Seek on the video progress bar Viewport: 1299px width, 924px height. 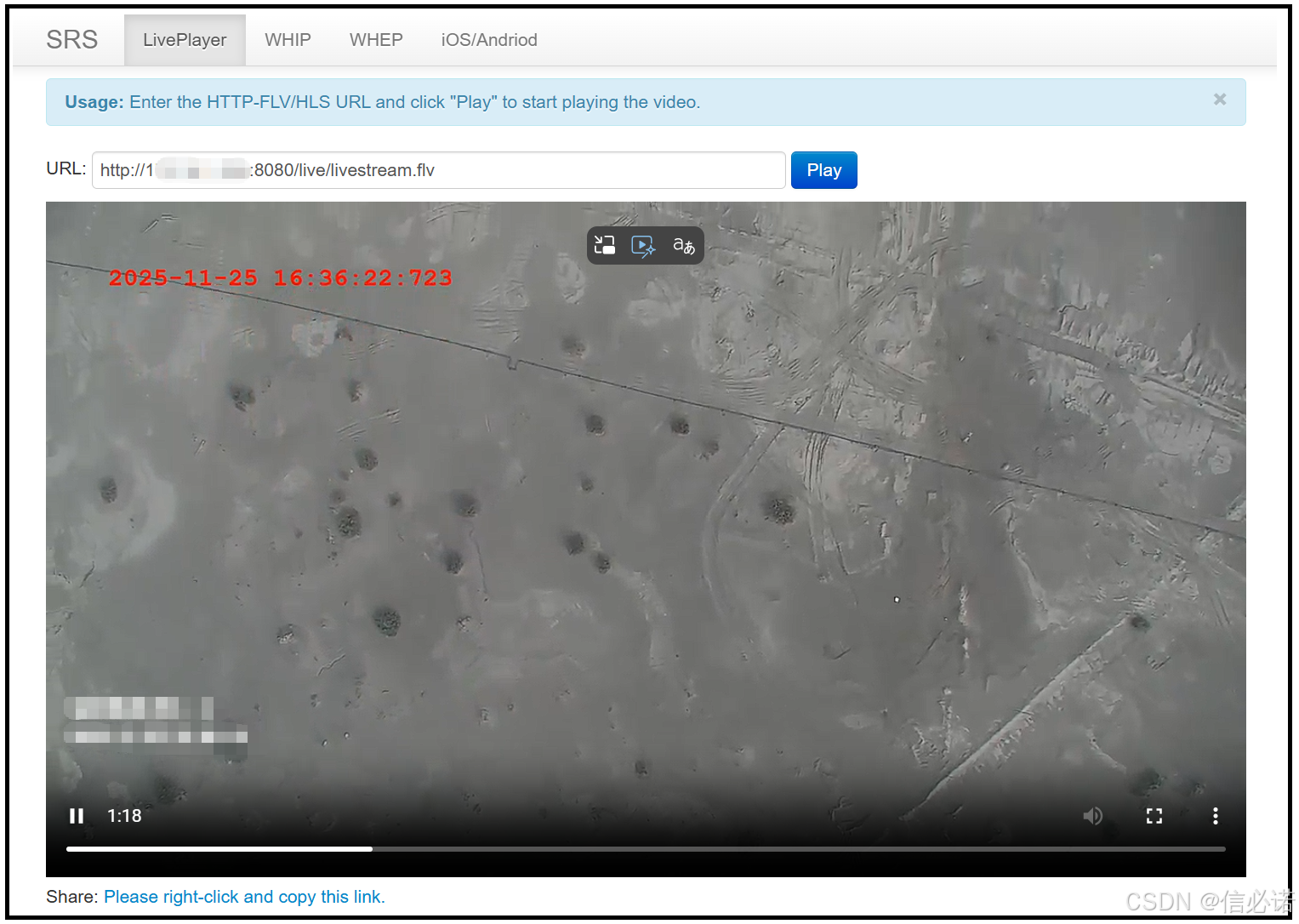(646, 848)
